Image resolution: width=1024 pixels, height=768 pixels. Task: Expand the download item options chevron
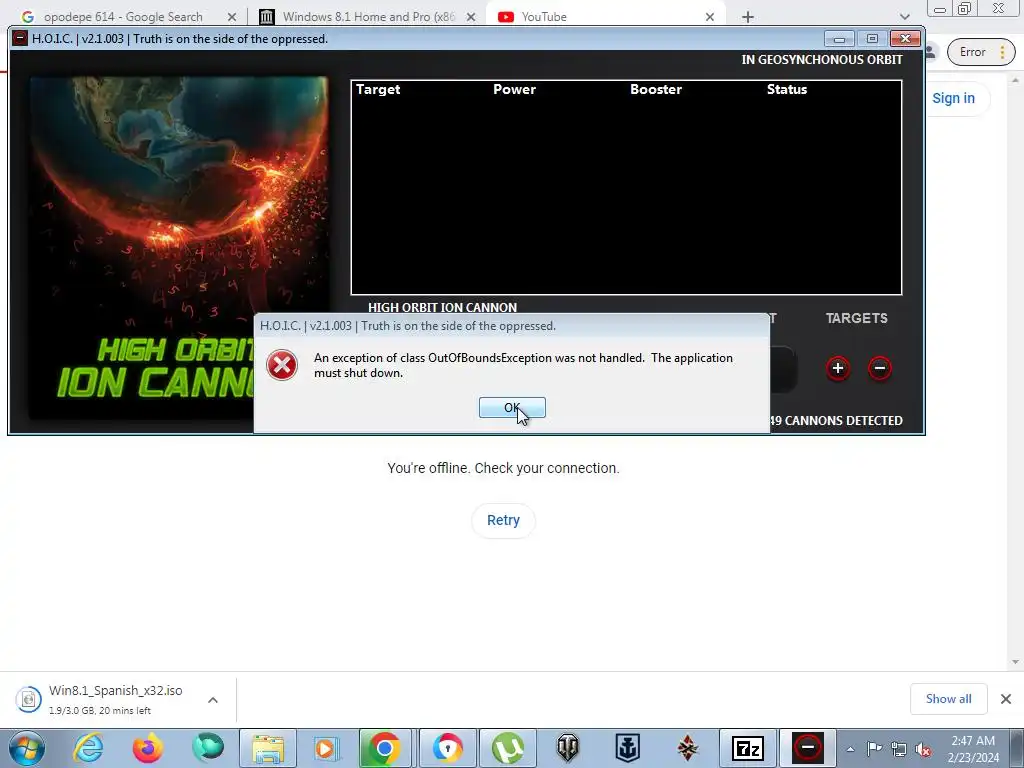[213, 700]
